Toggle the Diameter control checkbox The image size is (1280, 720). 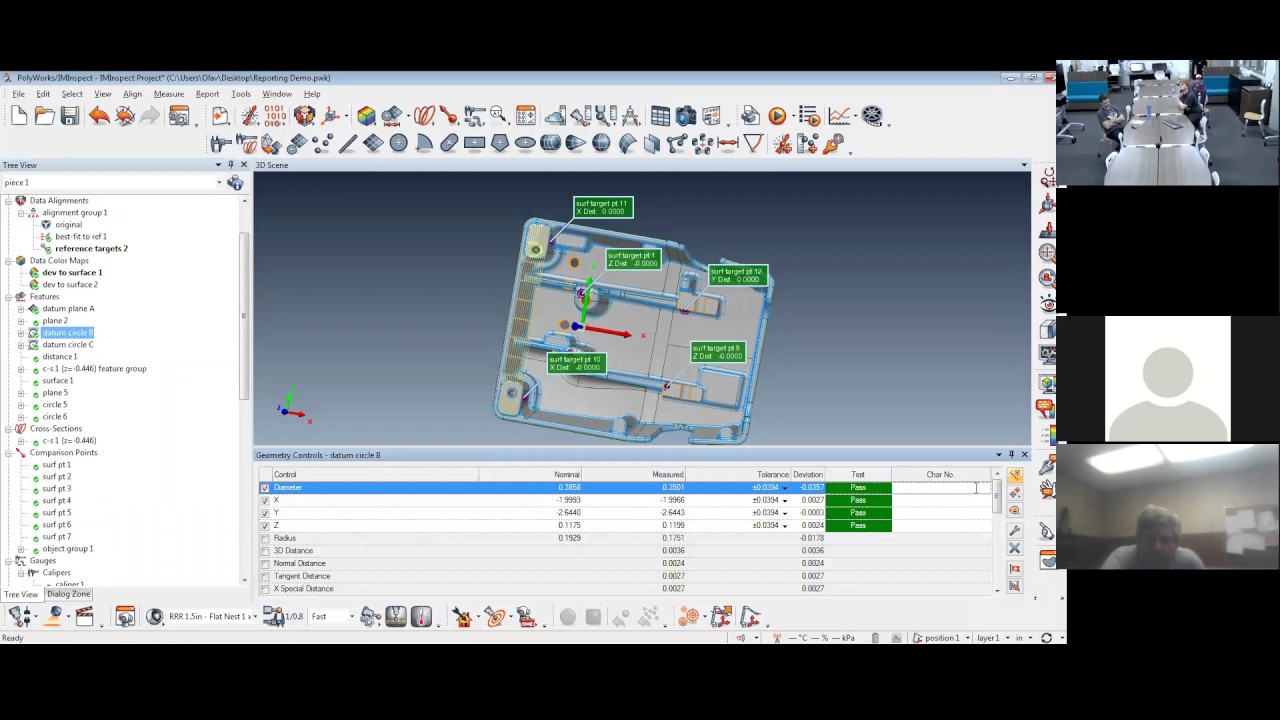click(265, 488)
